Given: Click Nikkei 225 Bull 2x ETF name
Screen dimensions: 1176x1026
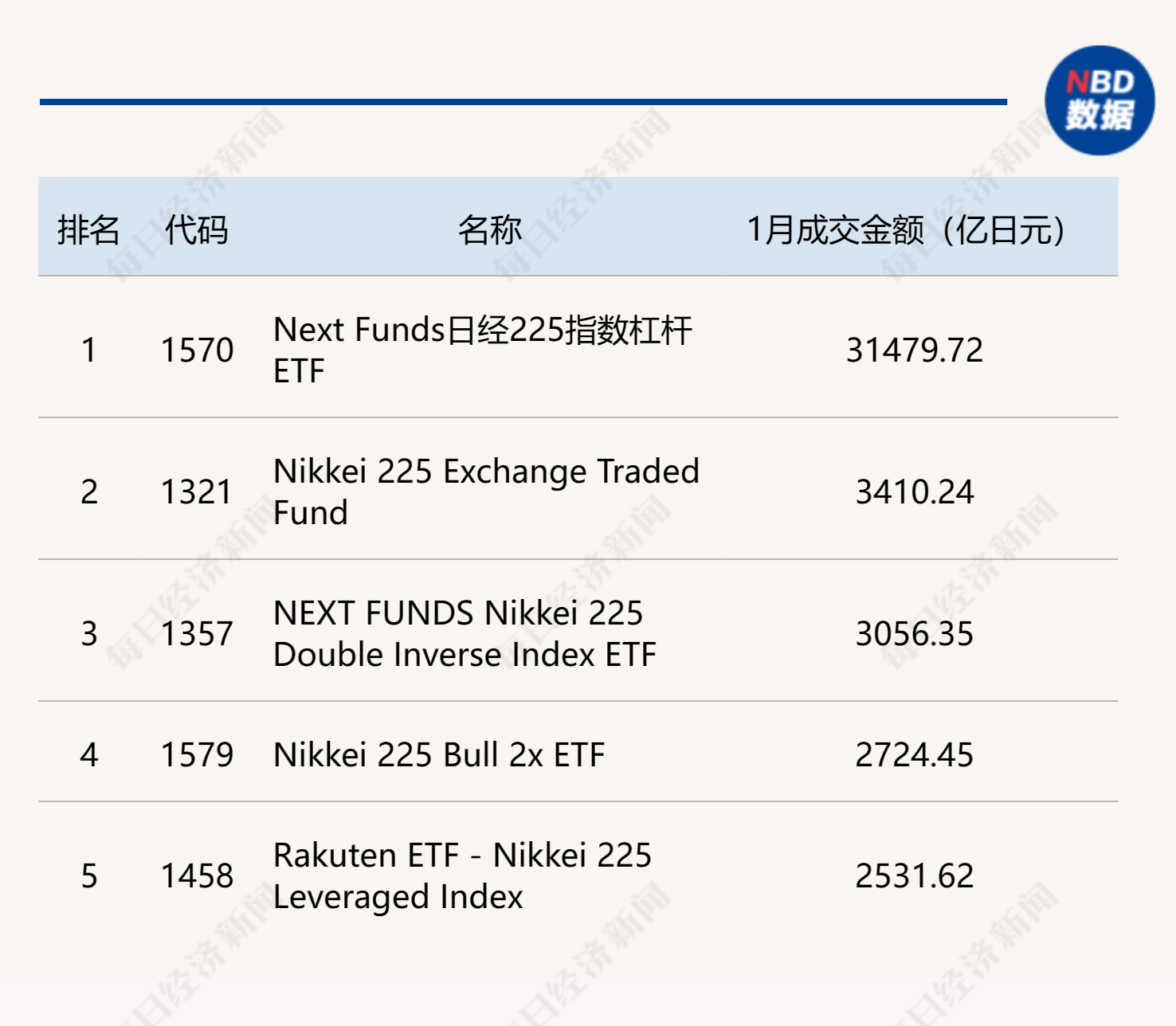Looking at the screenshot, I should point(439,754).
